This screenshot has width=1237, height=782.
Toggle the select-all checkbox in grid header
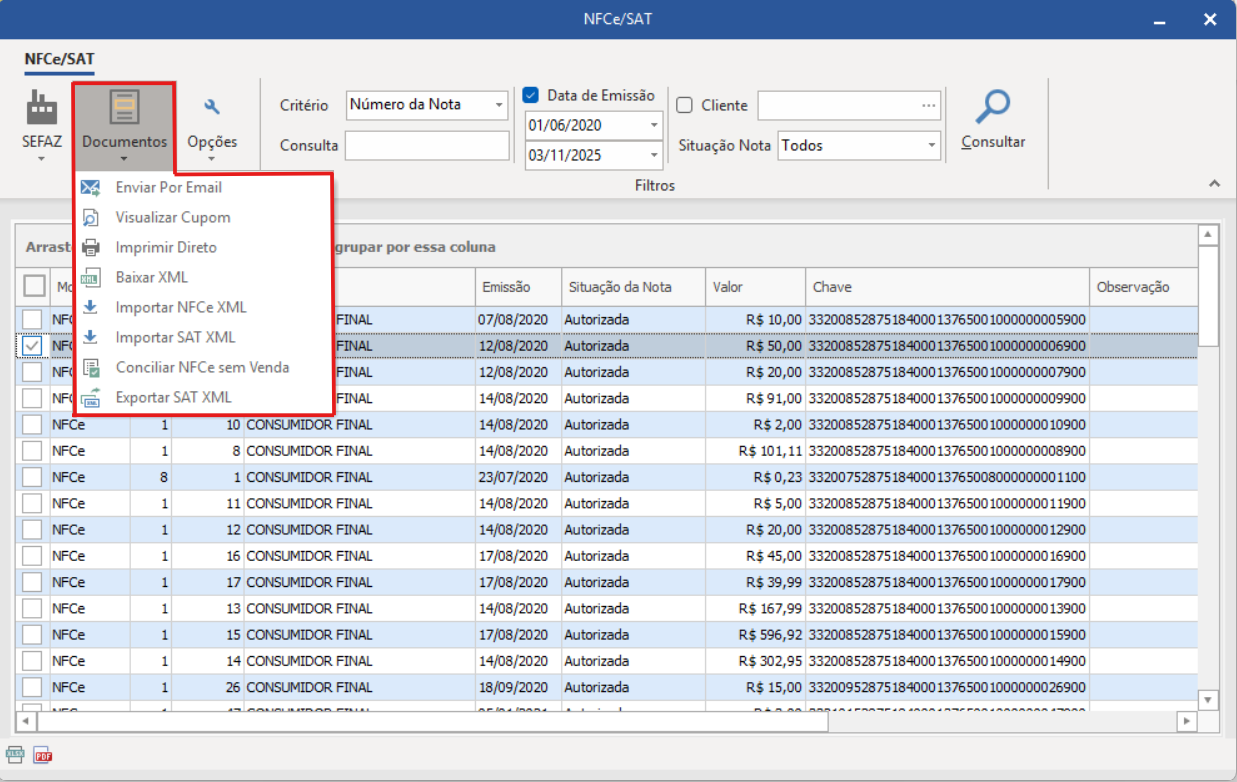pyautogui.click(x=34, y=287)
